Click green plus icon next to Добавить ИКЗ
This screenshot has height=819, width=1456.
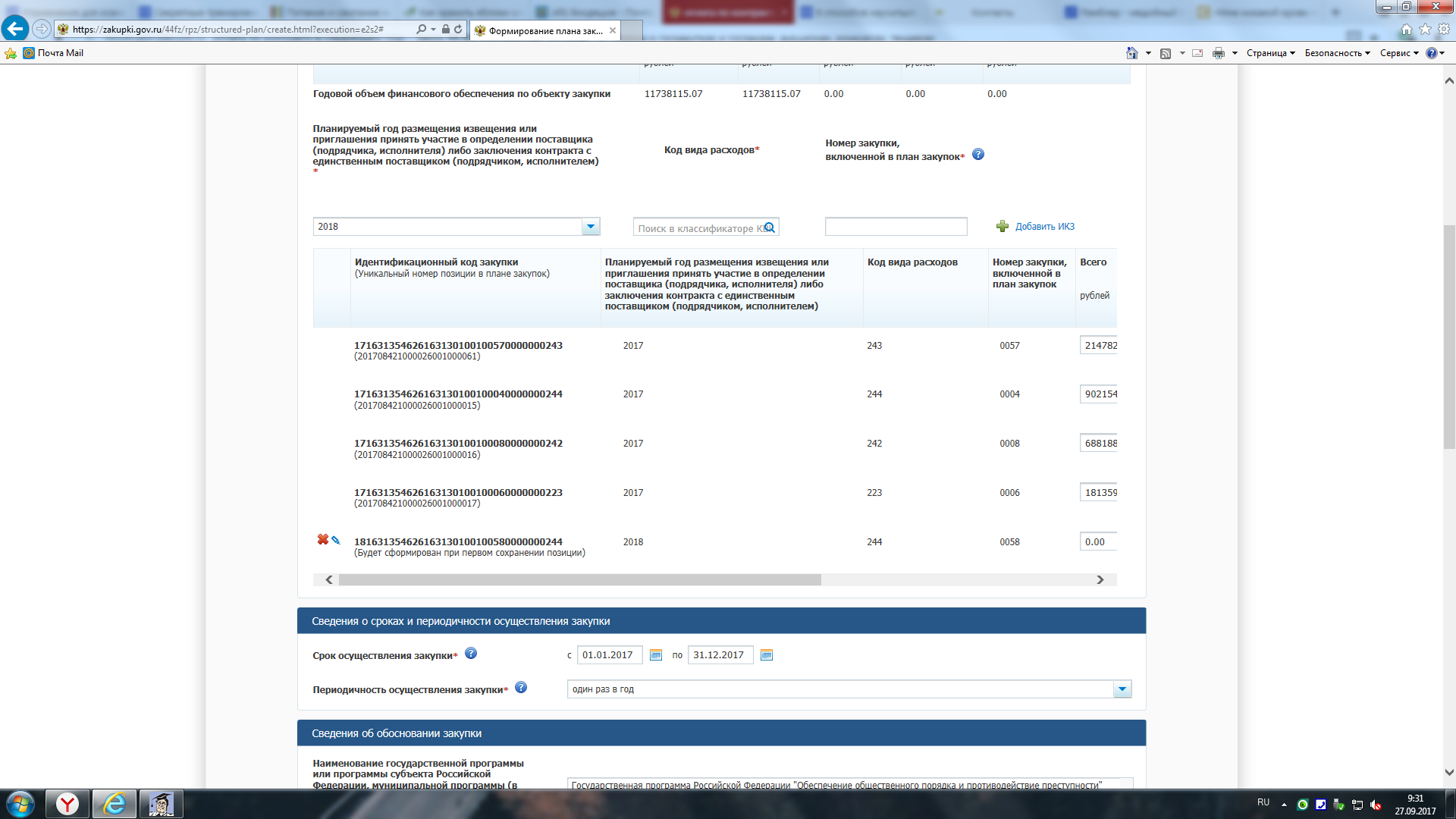[1003, 227]
